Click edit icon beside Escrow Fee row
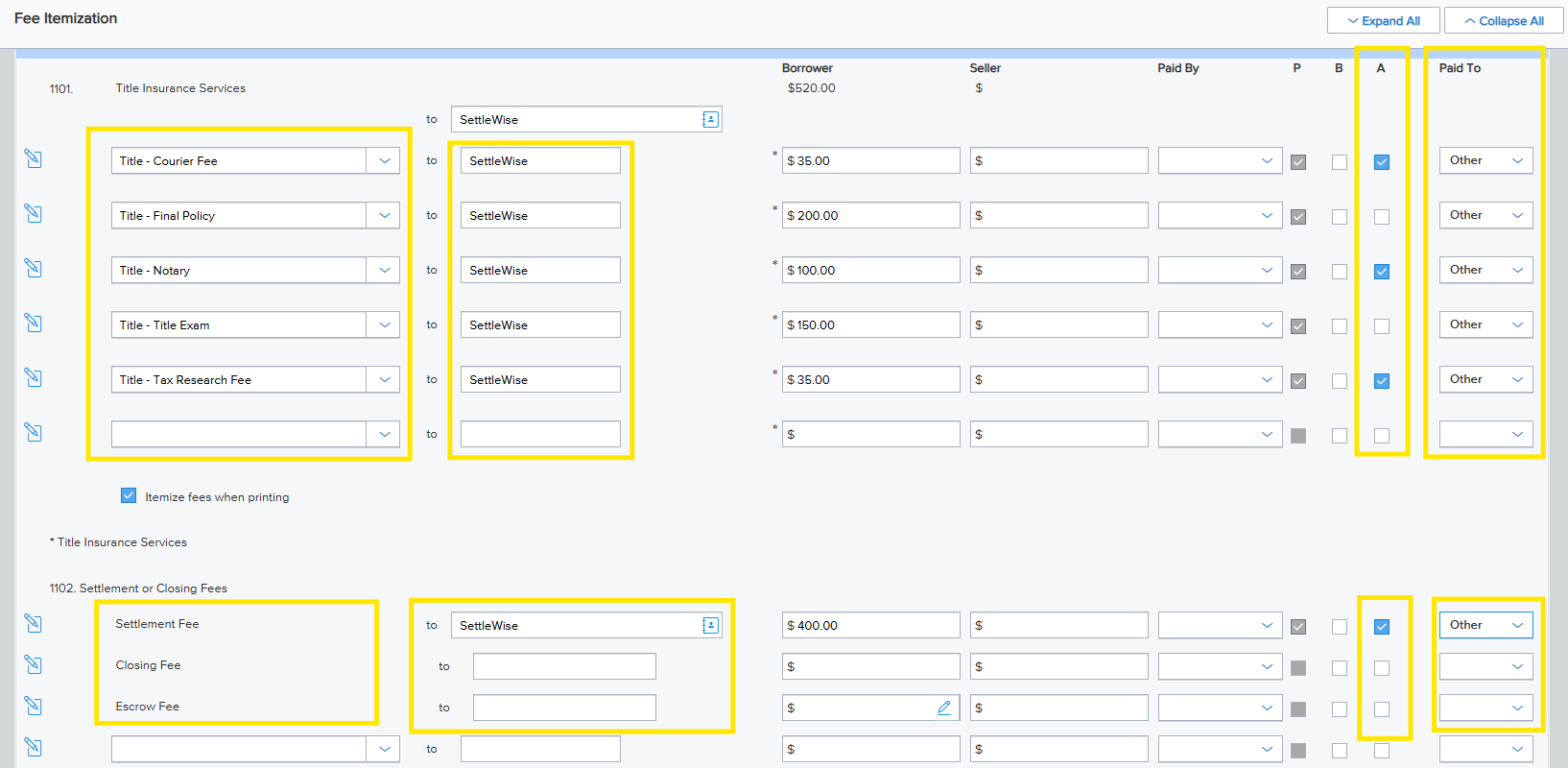Image resolution: width=1568 pixels, height=768 pixels. [x=34, y=706]
